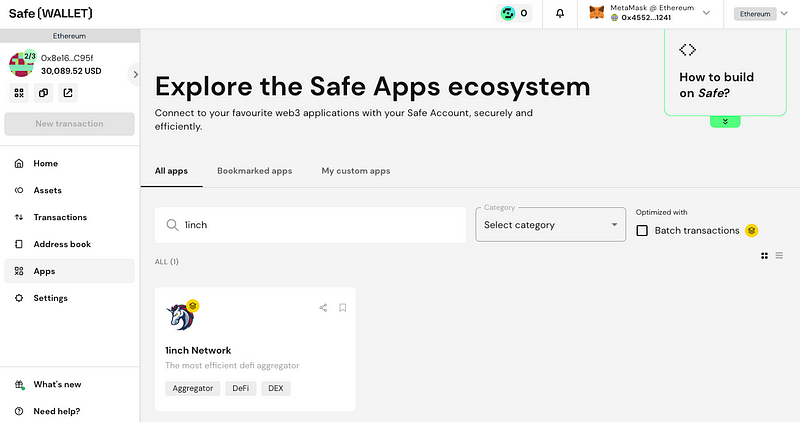Select the All apps tab
The width and height of the screenshot is (800, 422).
(x=171, y=171)
